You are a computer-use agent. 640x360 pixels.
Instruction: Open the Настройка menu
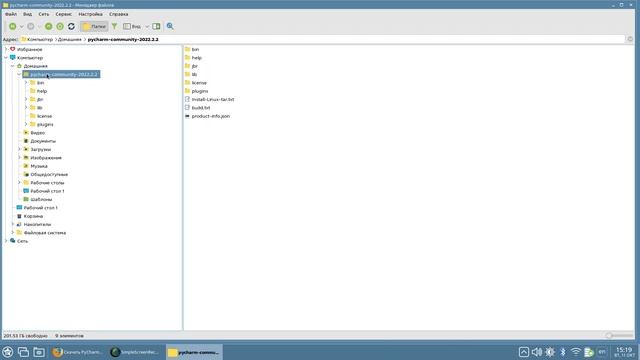click(x=91, y=14)
